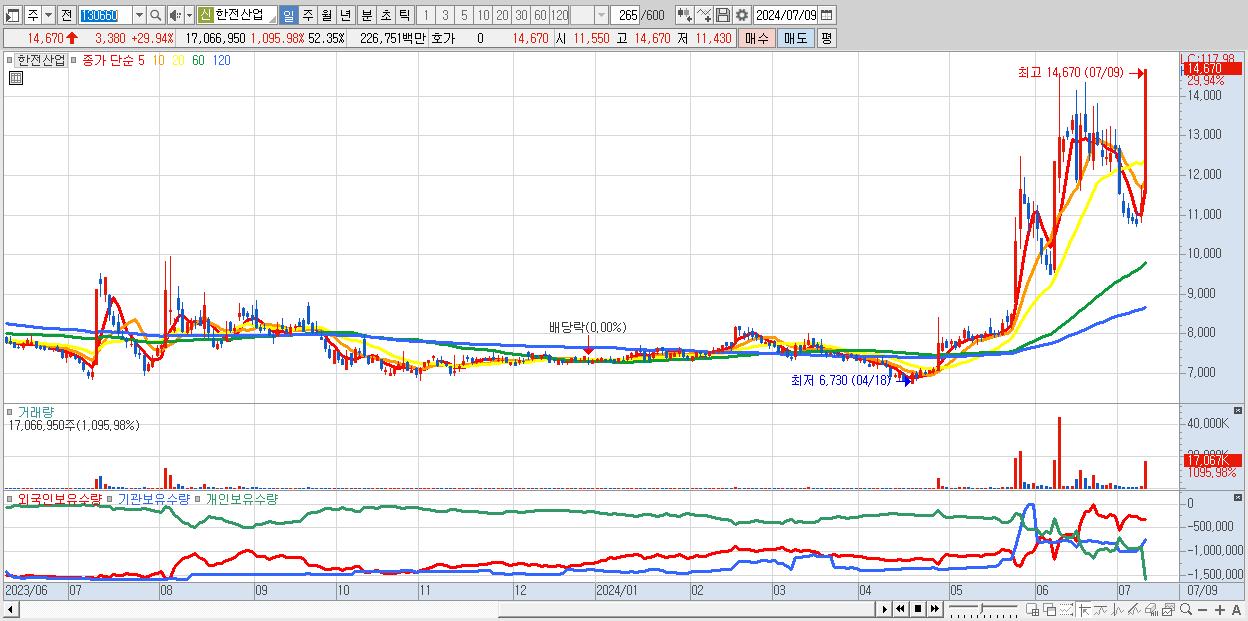Click the 평 button
The image size is (1248, 621).
tap(826, 38)
